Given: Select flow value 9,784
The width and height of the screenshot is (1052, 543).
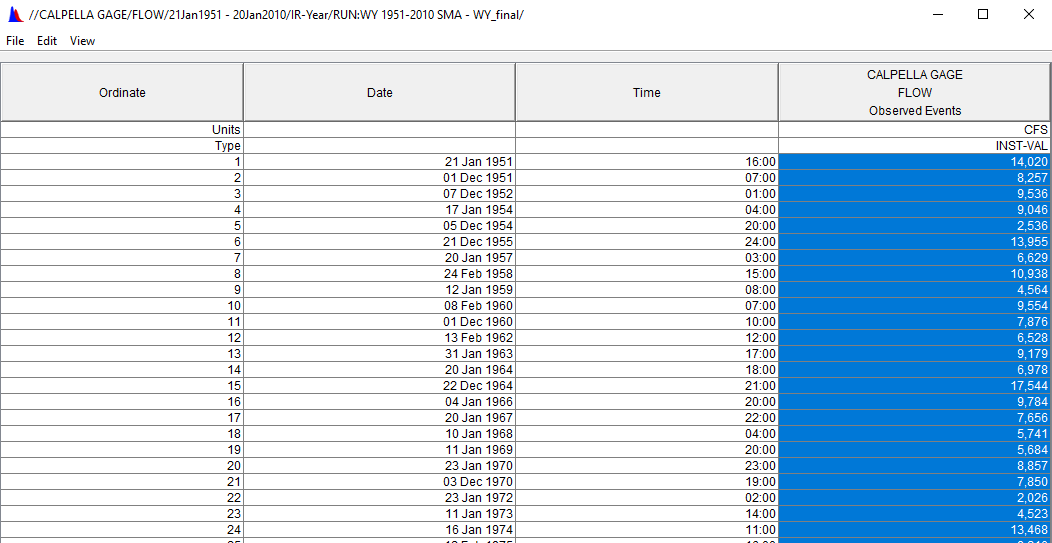Looking at the screenshot, I should (x=914, y=401).
